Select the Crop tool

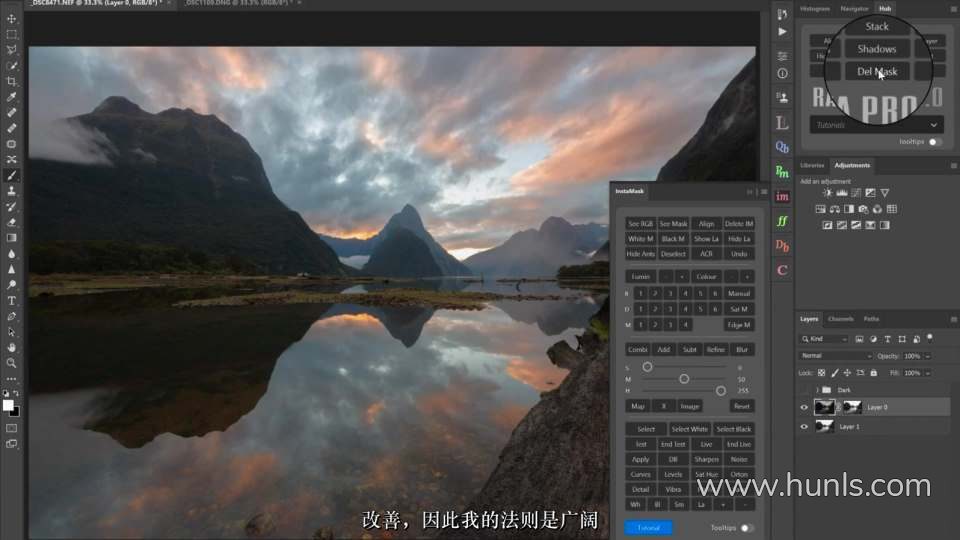click(12, 81)
